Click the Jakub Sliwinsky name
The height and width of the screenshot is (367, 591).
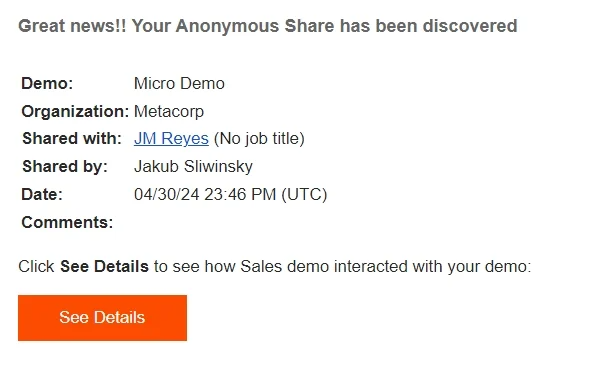[193, 167]
